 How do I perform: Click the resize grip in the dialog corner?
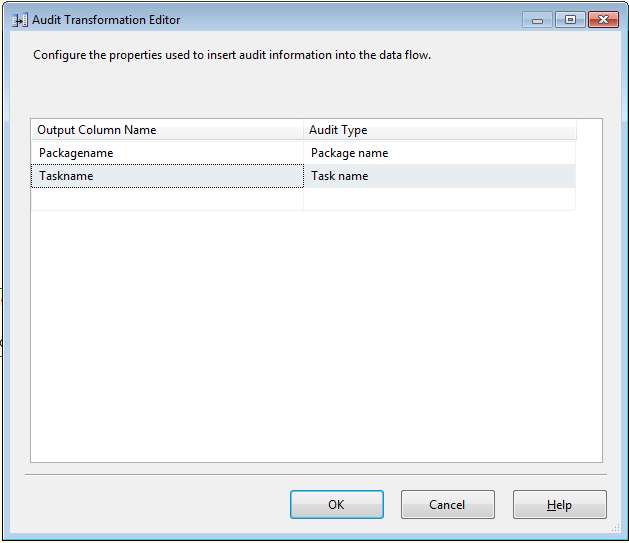click(617, 532)
